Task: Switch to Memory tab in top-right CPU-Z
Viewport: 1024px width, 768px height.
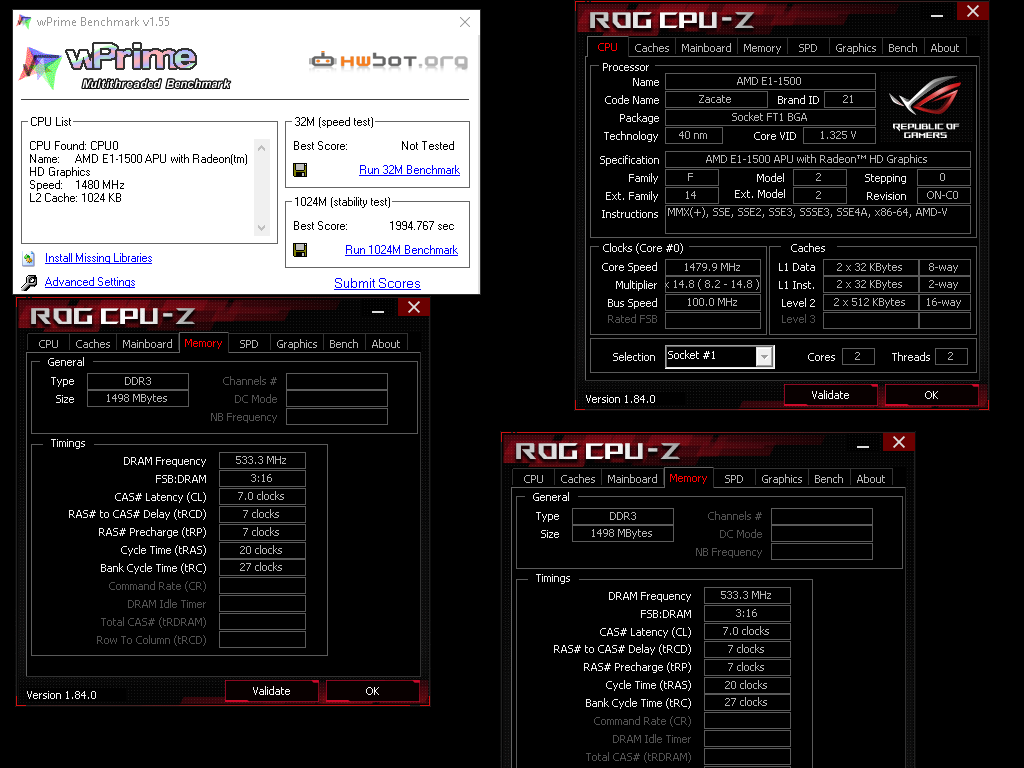Action: (x=761, y=48)
